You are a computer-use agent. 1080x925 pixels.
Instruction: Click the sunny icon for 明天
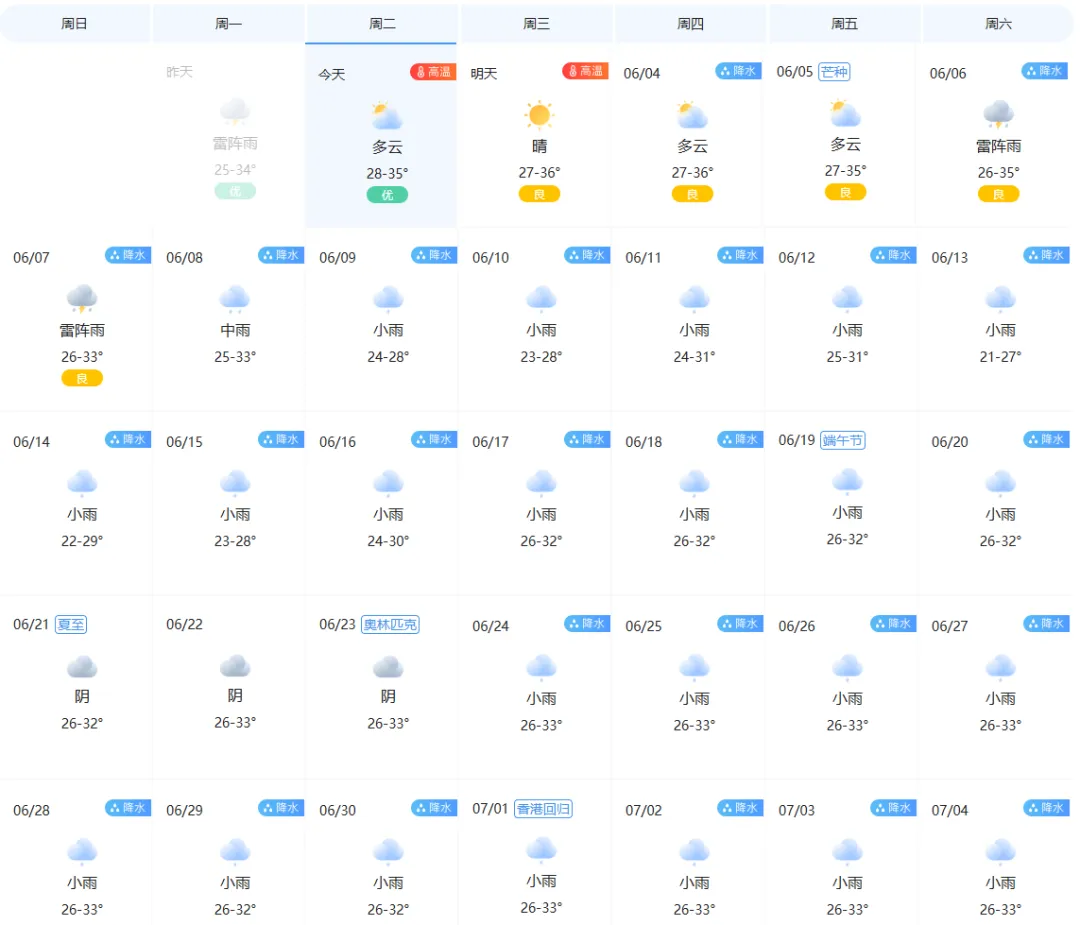pyautogui.click(x=539, y=115)
